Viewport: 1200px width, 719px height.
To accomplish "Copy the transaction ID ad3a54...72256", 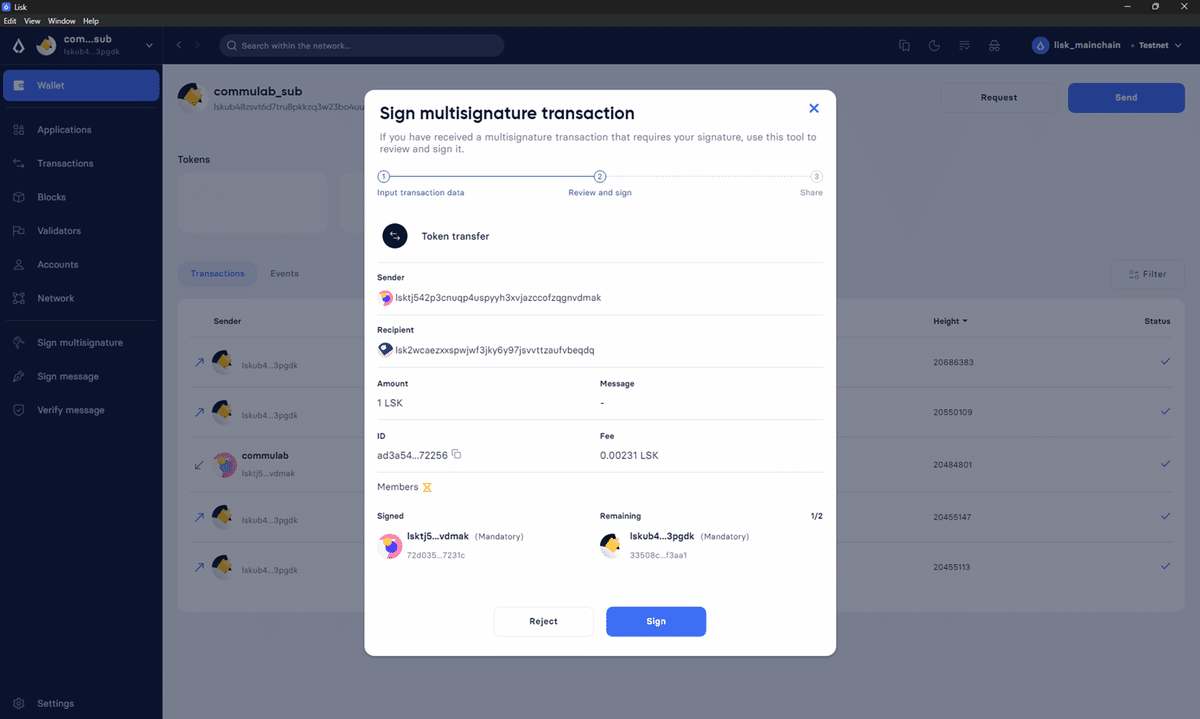I will pyautogui.click(x=456, y=454).
